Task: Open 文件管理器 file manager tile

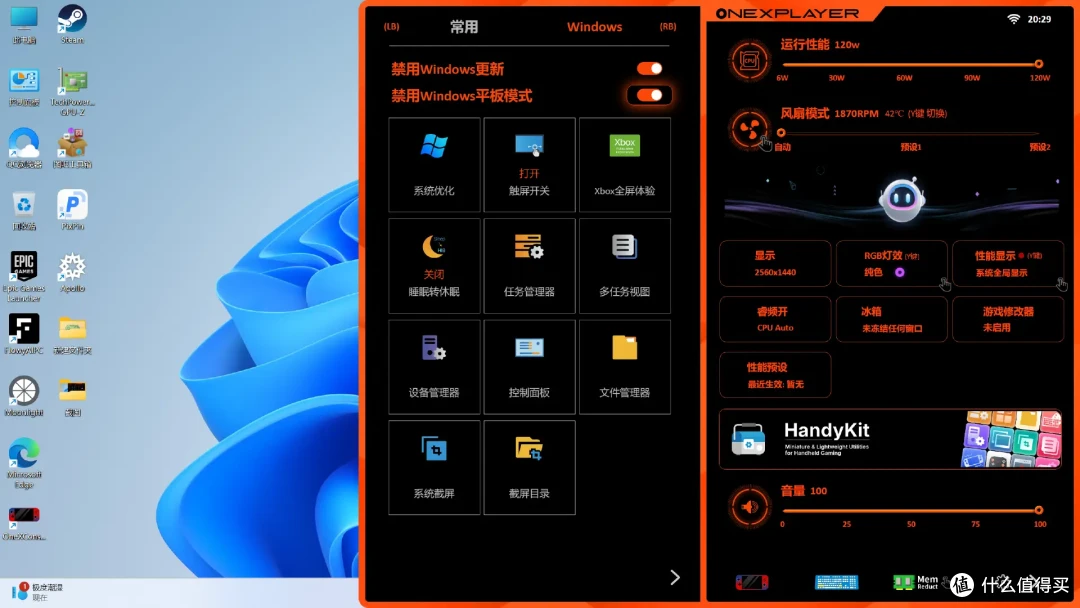Action: (625, 367)
